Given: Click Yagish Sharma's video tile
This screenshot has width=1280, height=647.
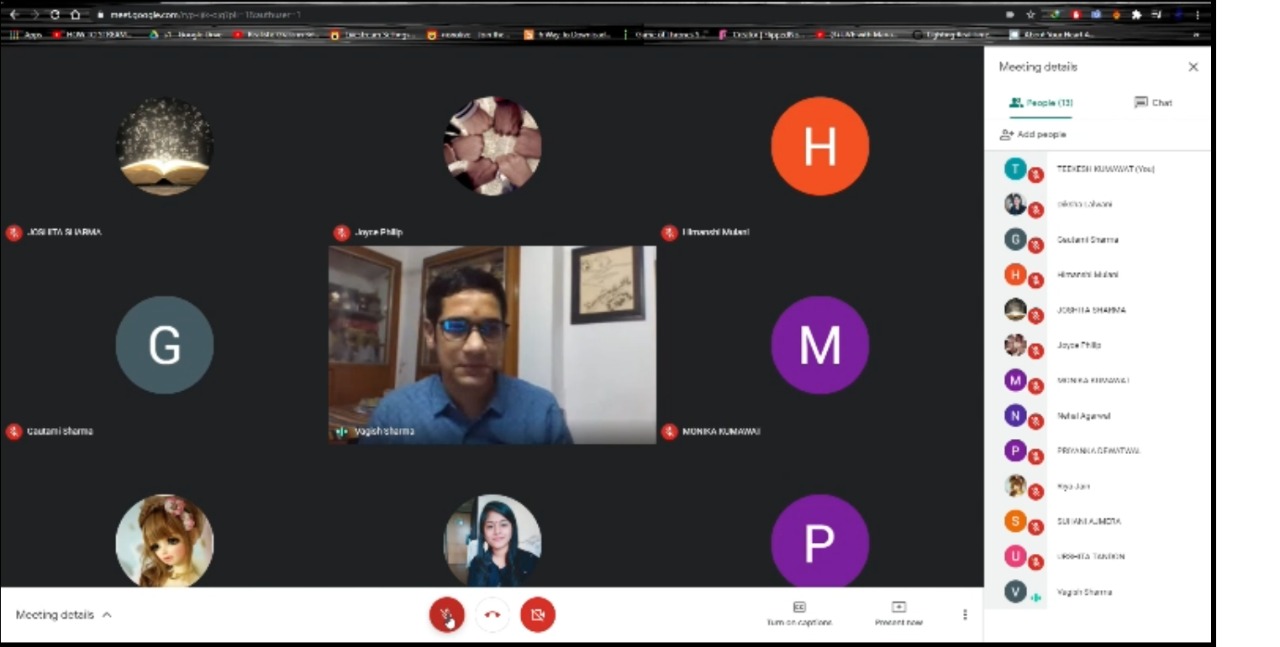Looking at the screenshot, I should point(492,345).
